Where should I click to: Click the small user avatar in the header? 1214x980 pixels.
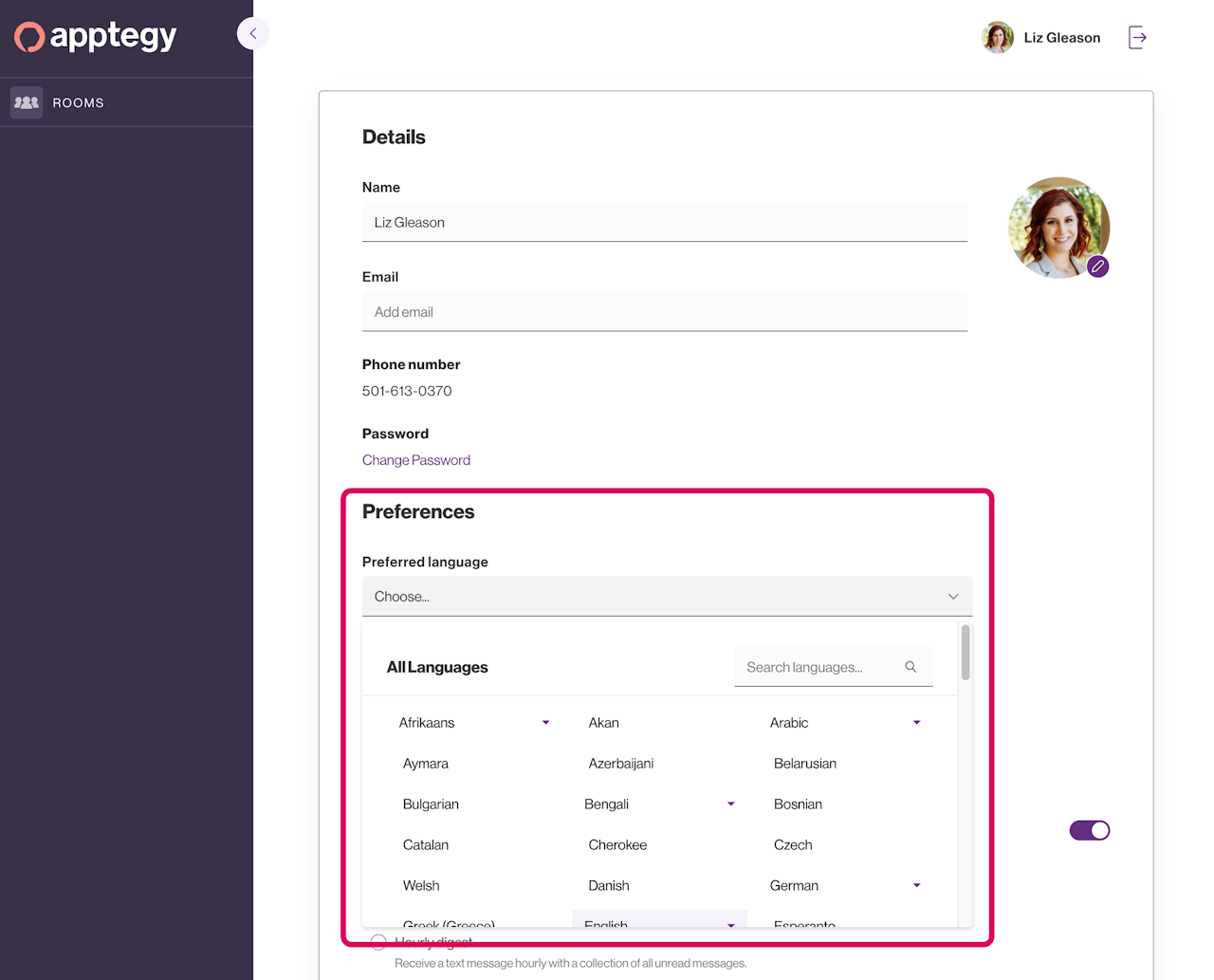point(998,38)
